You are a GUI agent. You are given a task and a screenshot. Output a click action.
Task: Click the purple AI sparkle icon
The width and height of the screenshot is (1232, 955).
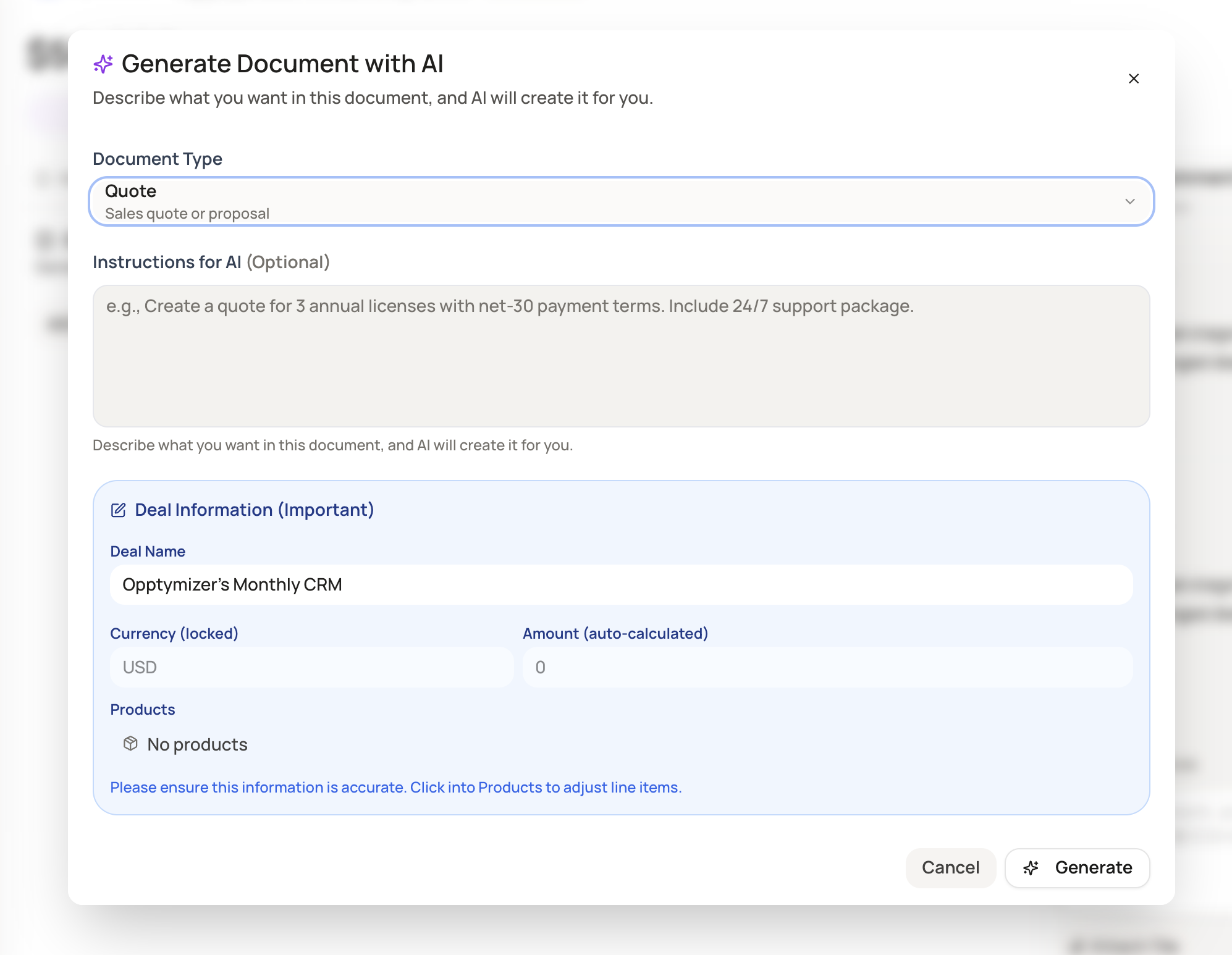tap(103, 64)
